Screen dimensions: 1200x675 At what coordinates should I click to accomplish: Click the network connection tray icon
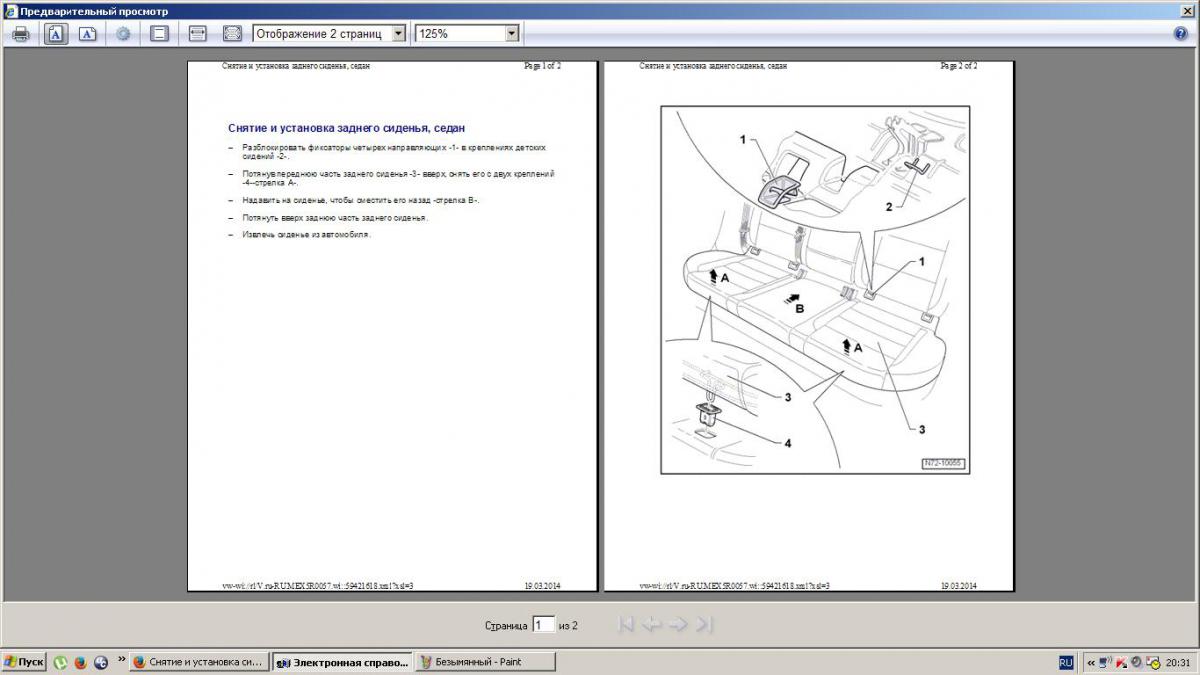(1105, 662)
